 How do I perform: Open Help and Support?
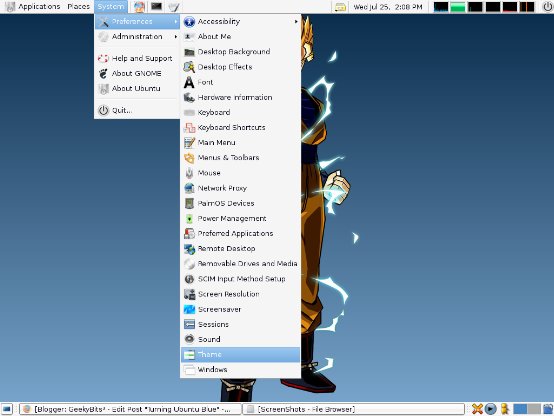point(137,58)
